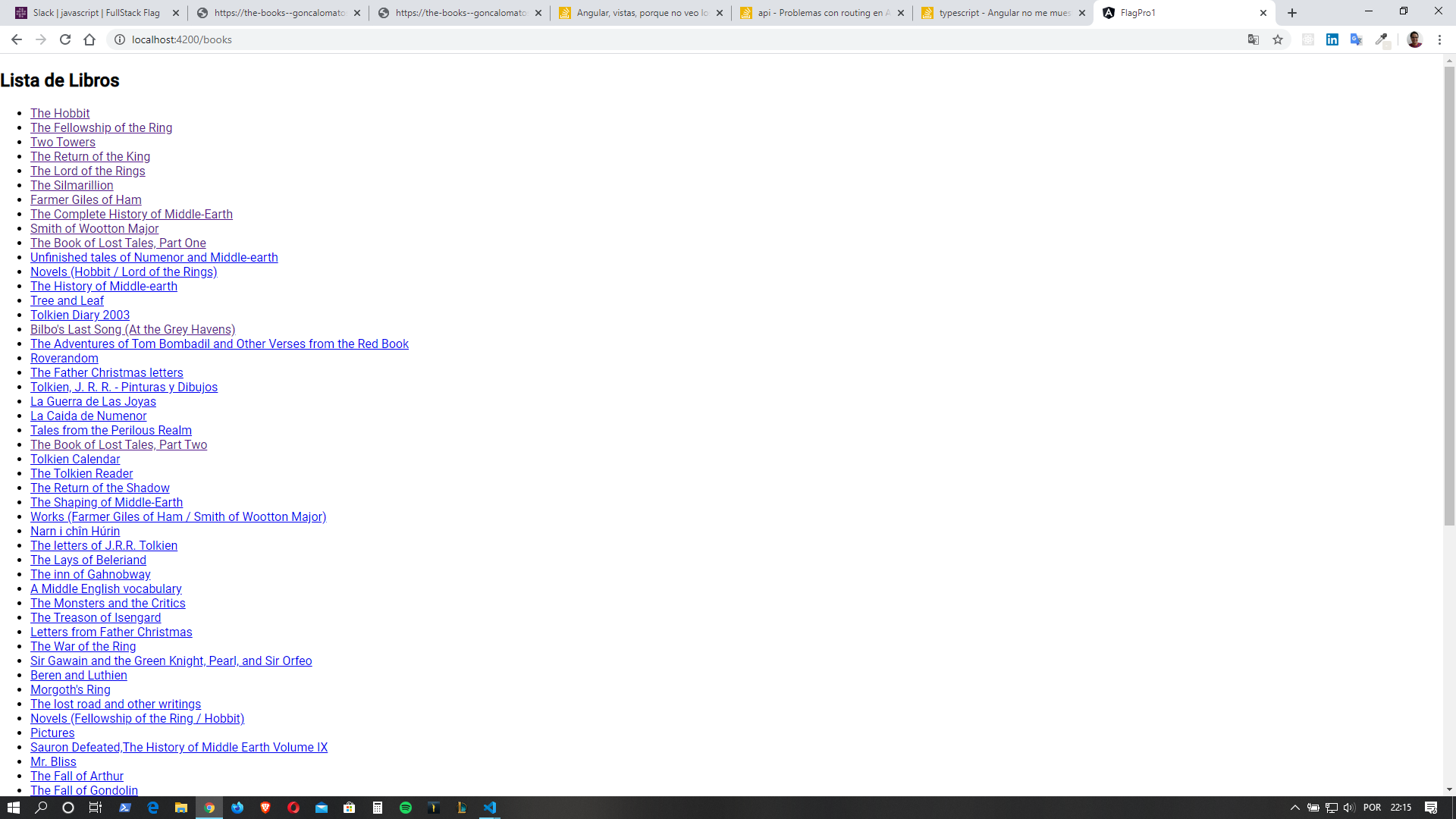Open The Fall of Arthur link
Viewport: 1456px width, 819px height.
pyautogui.click(x=77, y=777)
